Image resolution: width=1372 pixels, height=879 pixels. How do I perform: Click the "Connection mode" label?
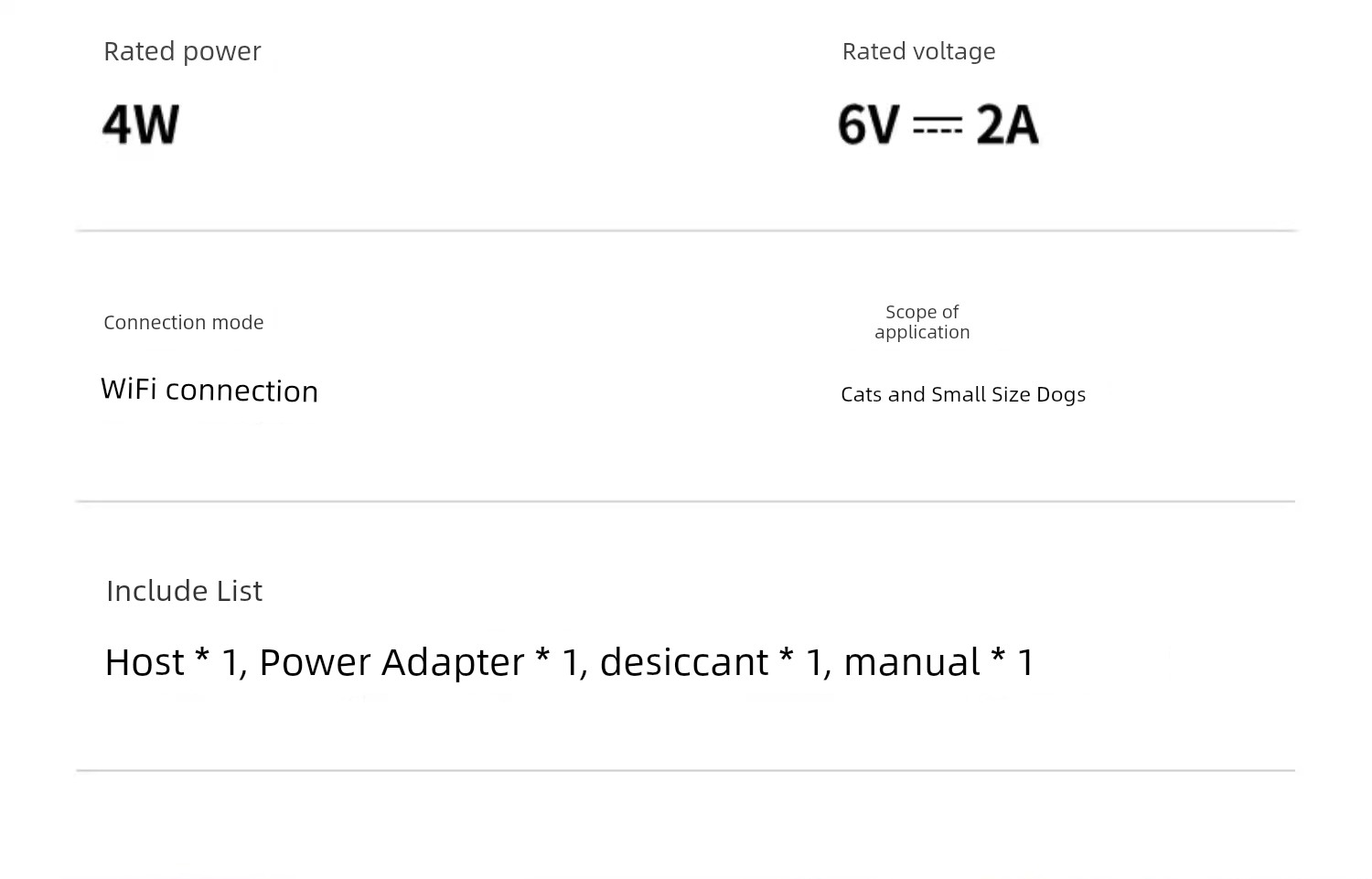183,322
